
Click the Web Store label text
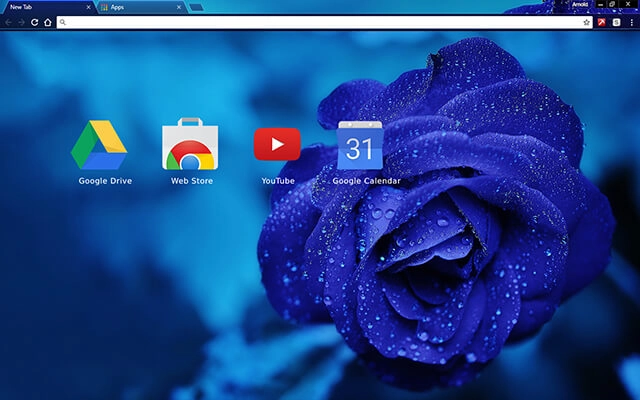click(192, 181)
